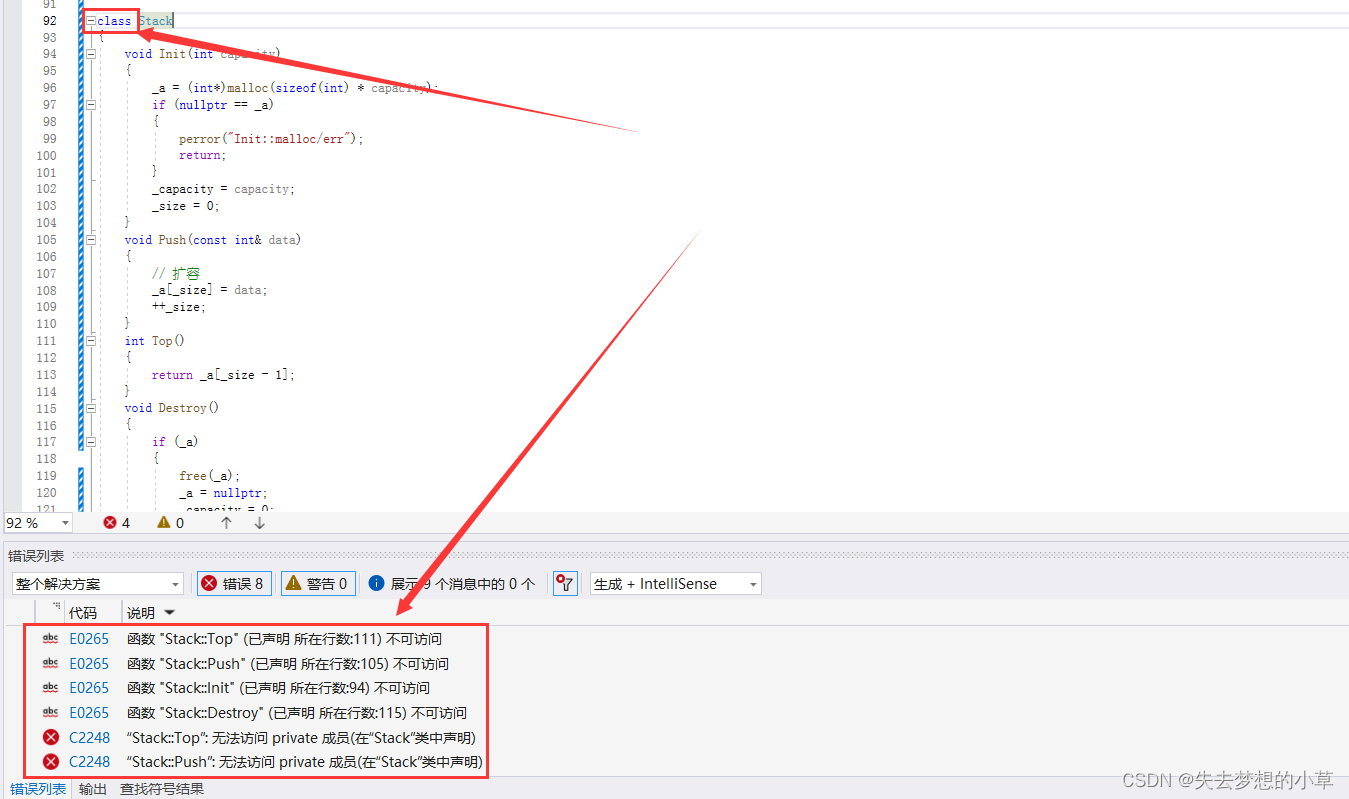1349x799 pixels.
Task: Click the free(_a); code line
Action: (210, 476)
